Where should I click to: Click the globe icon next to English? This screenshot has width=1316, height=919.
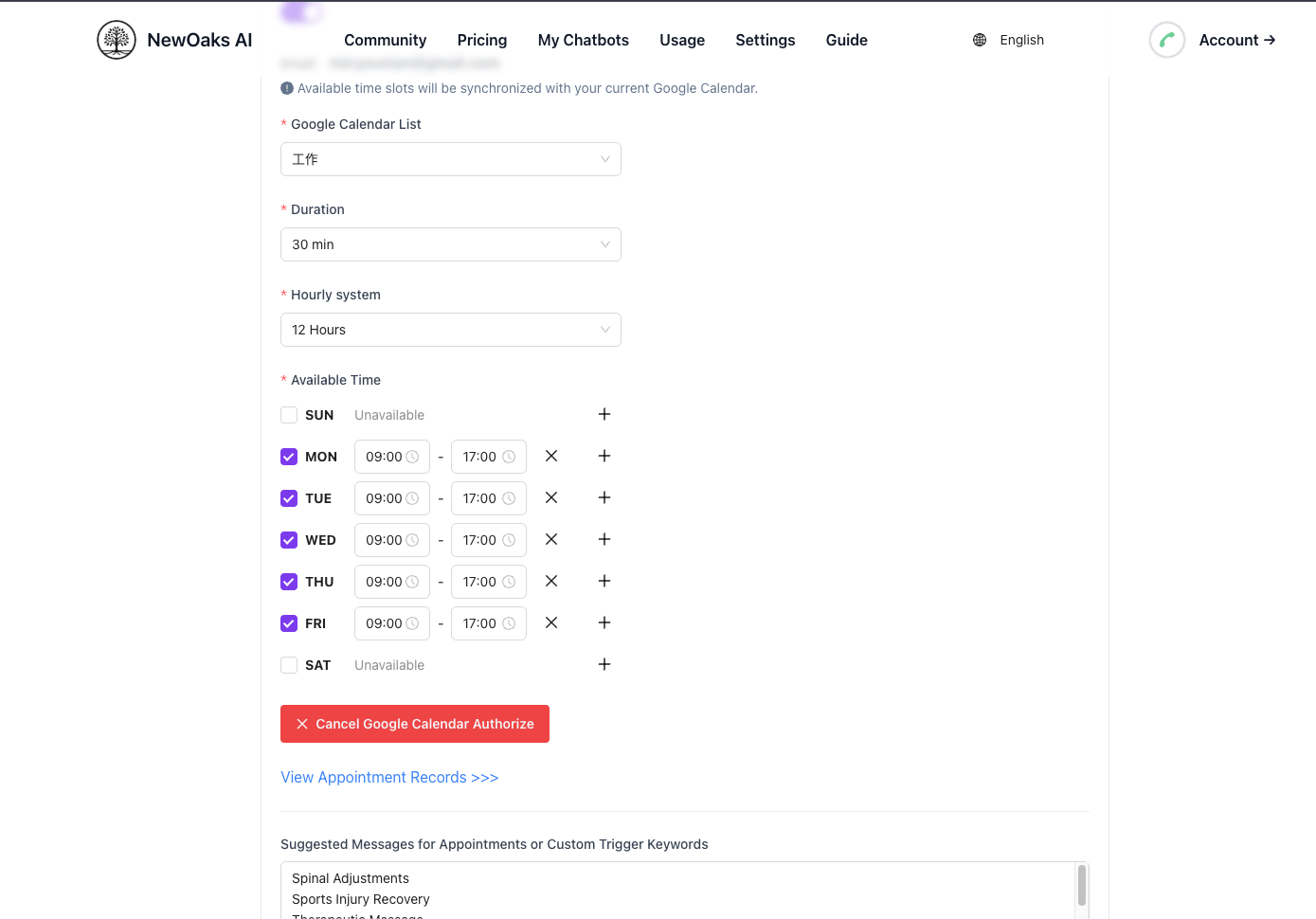[979, 40]
